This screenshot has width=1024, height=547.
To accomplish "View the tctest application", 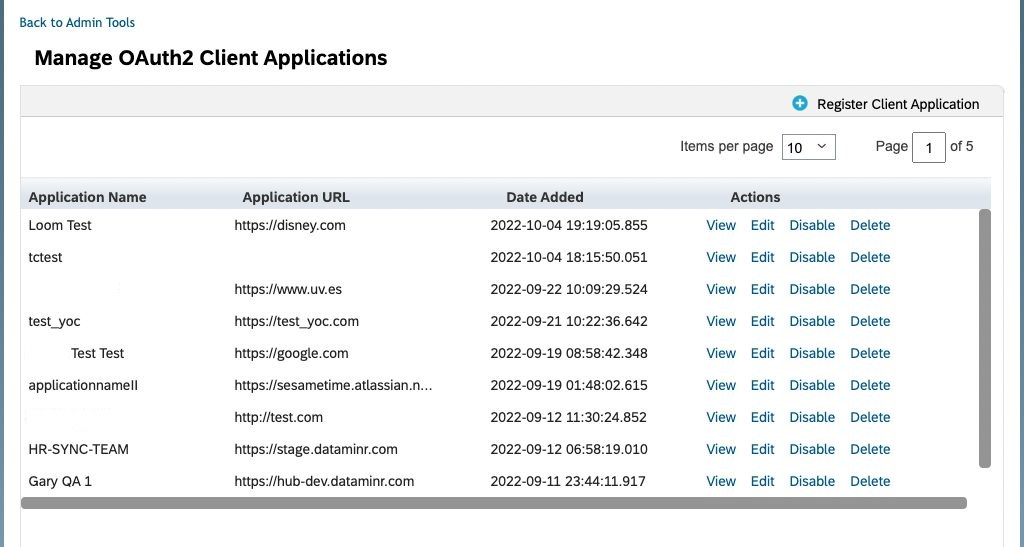I will pos(721,257).
